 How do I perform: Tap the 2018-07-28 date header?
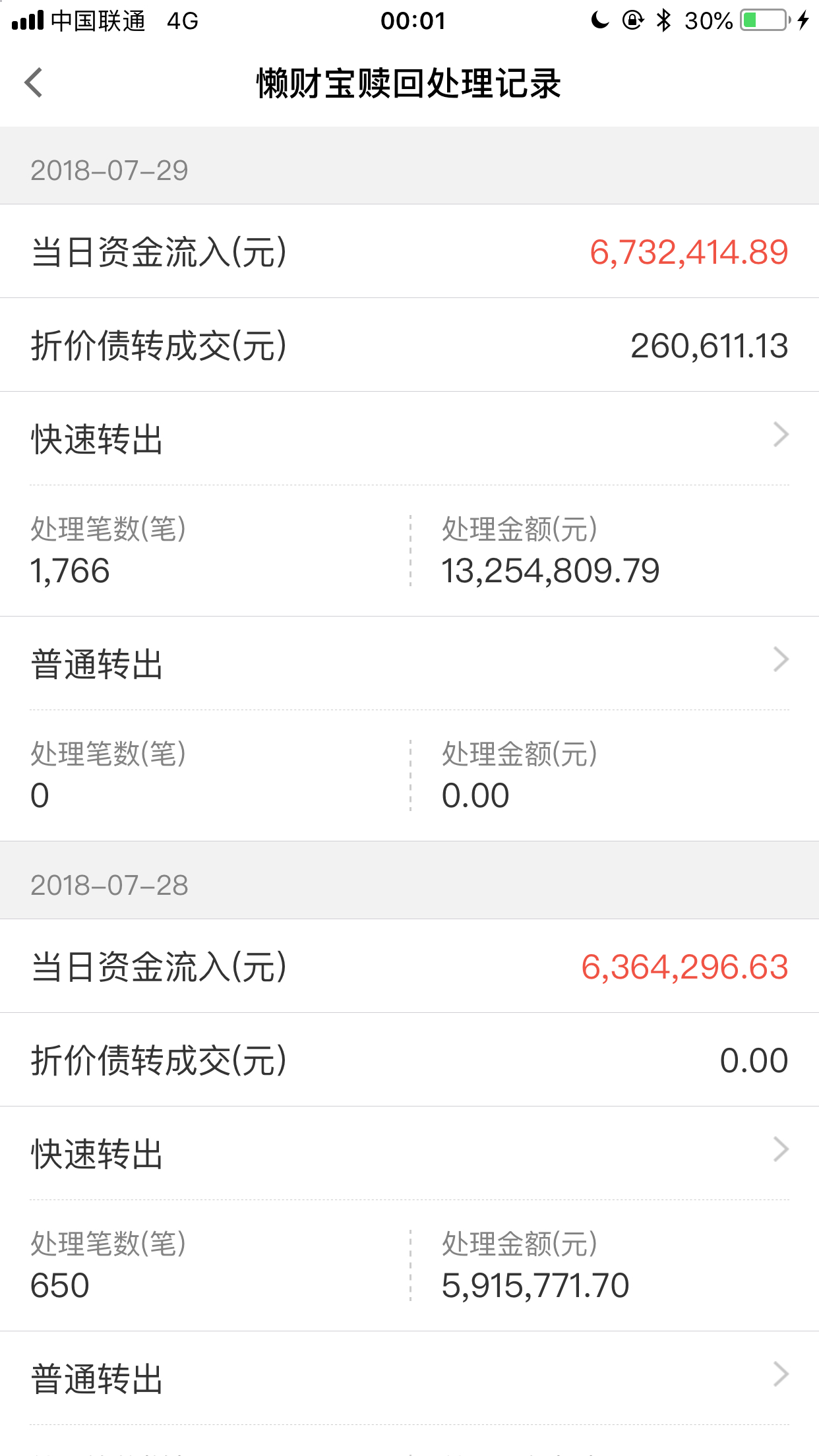tap(109, 886)
